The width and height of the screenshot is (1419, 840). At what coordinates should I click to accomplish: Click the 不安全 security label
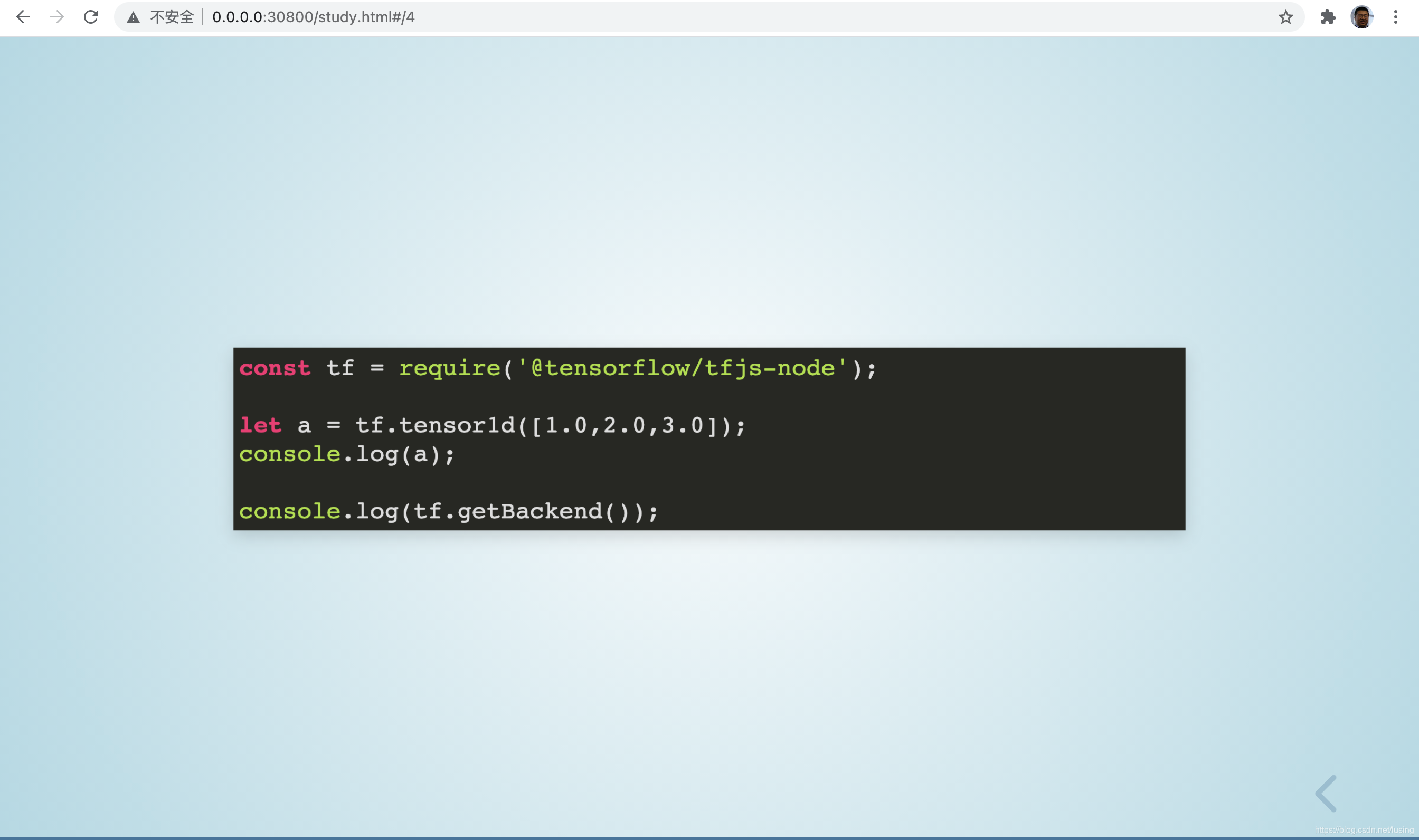[x=172, y=17]
